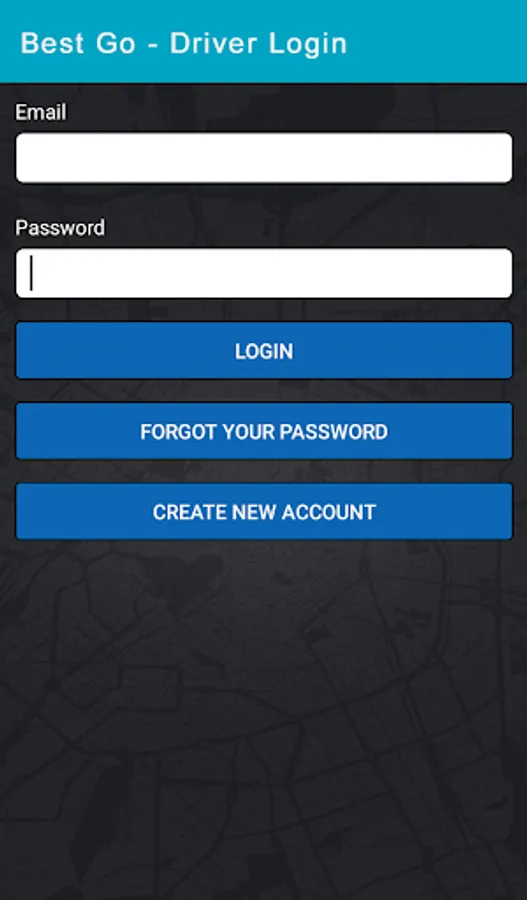This screenshot has width=527, height=900.
Task: Select CREATE NEW ACCOUNT button
Action: pyautogui.click(x=264, y=511)
